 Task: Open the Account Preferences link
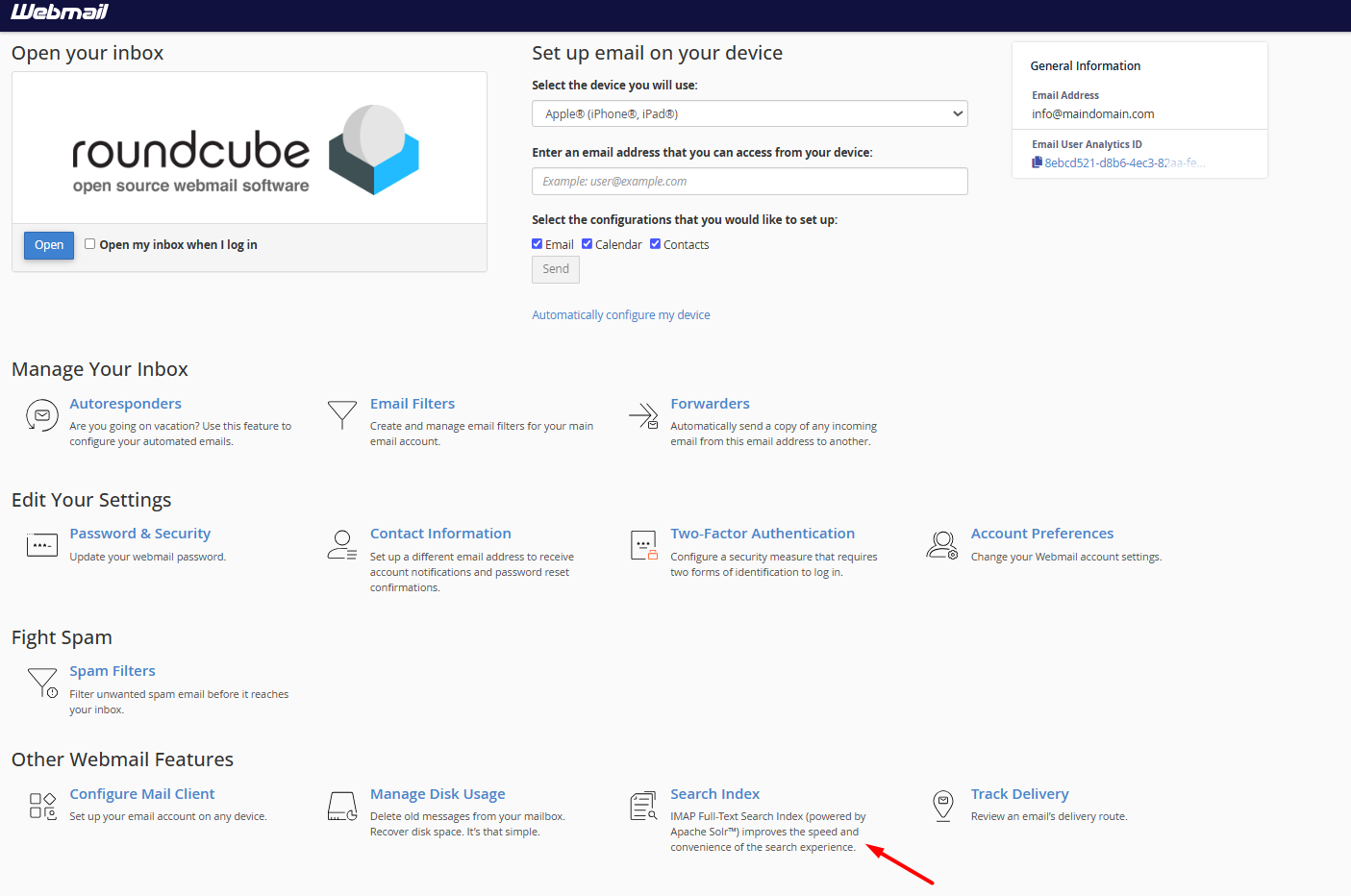pos(1042,534)
